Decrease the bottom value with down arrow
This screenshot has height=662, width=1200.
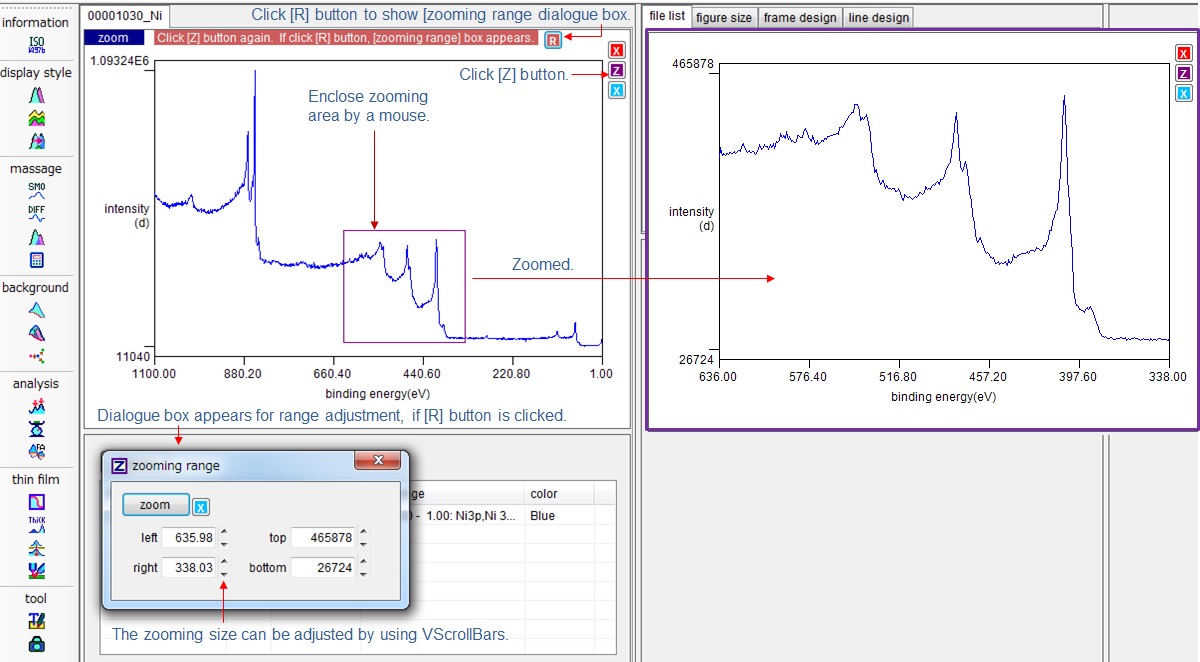362,573
